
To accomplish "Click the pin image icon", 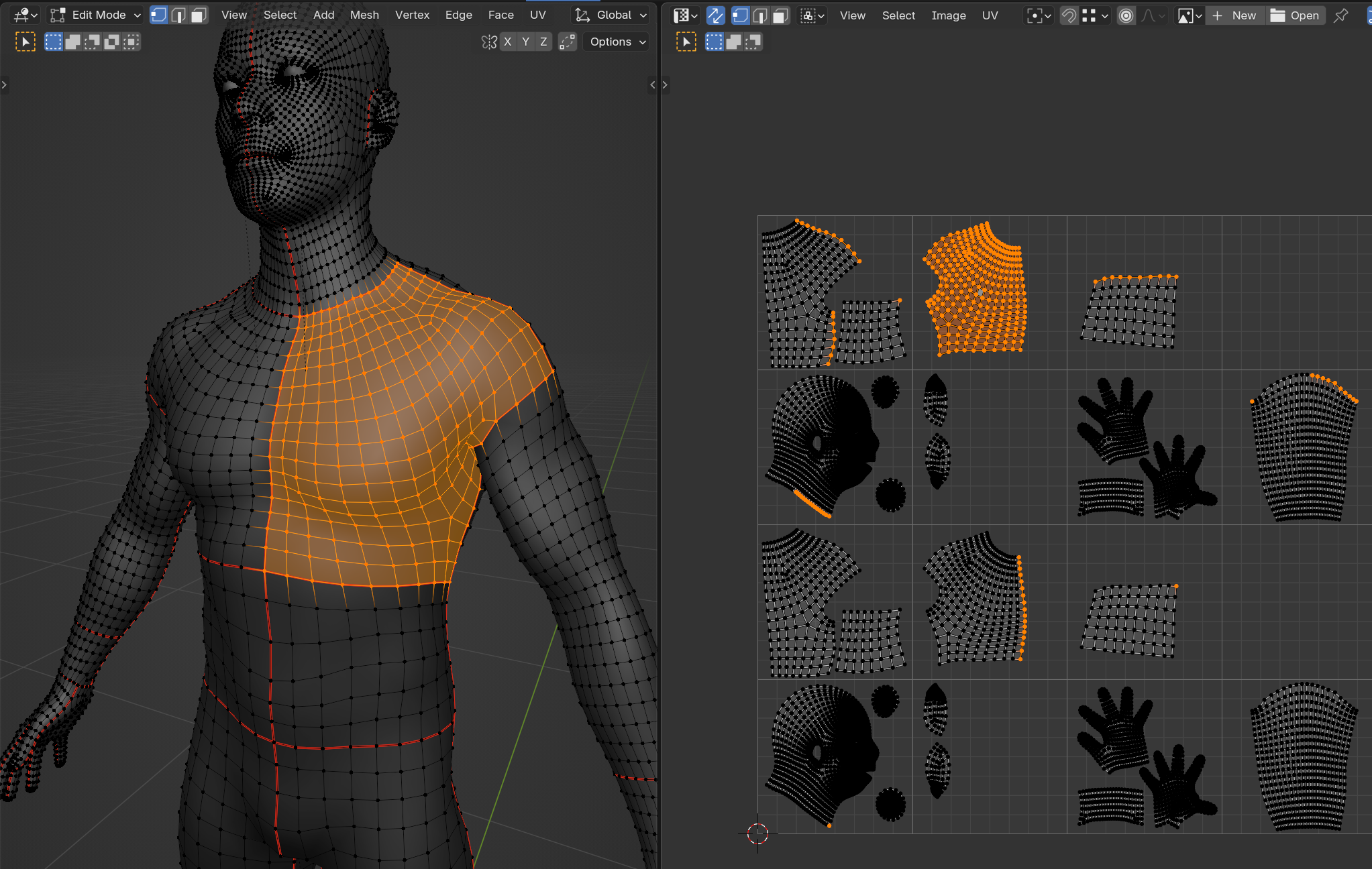I will pyautogui.click(x=1340, y=15).
